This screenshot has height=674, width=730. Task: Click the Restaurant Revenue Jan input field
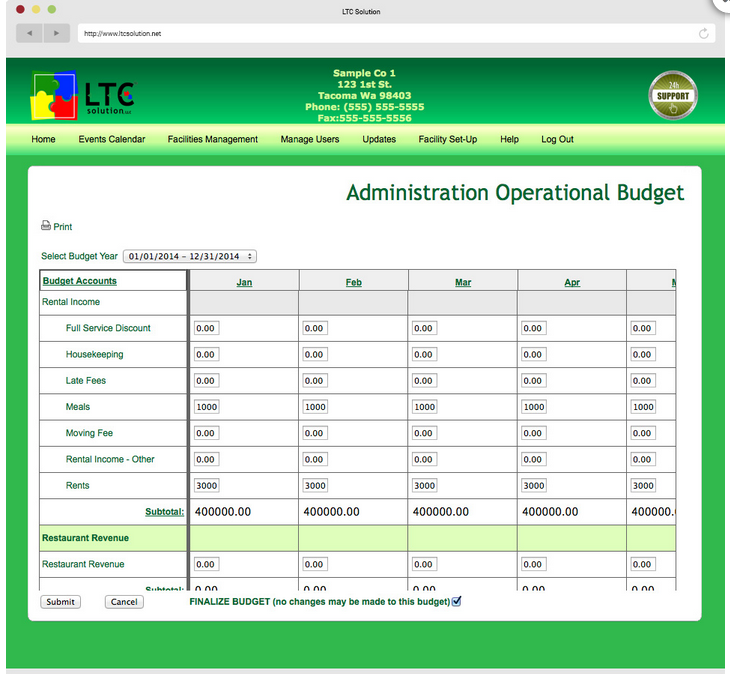(206, 564)
